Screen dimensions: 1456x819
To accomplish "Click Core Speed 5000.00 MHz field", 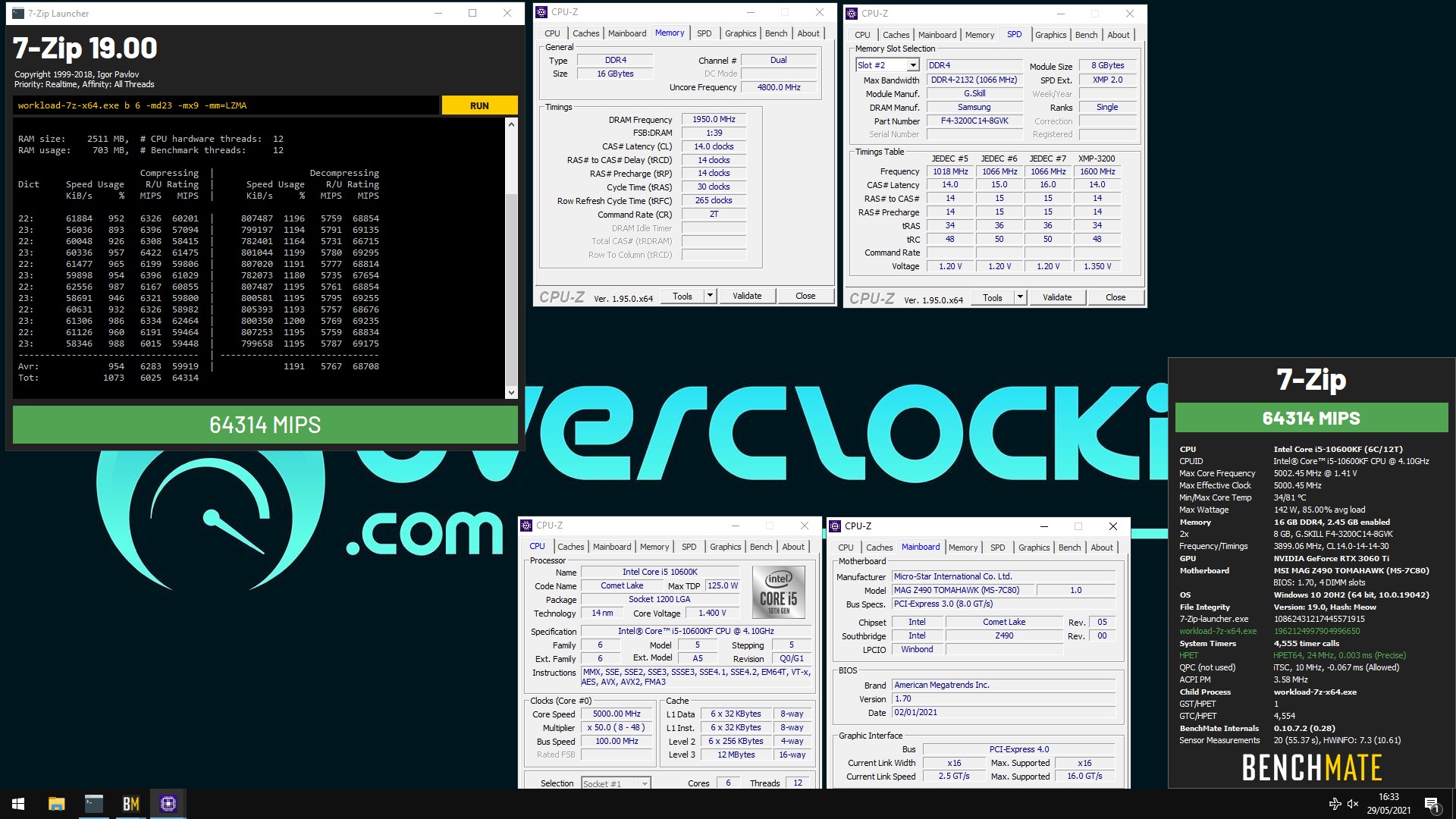I will click(x=617, y=714).
